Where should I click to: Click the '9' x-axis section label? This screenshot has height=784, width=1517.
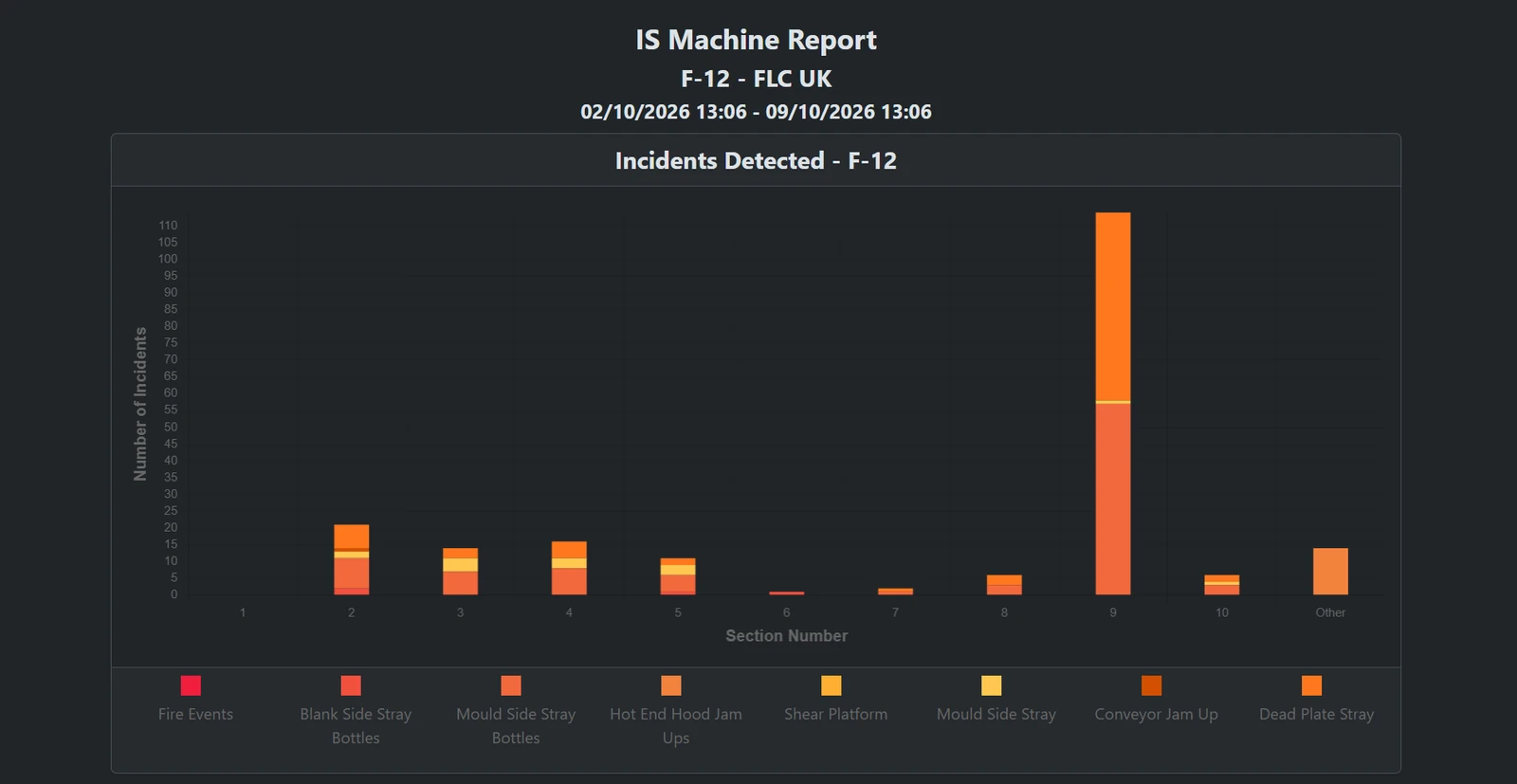(1113, 612)
